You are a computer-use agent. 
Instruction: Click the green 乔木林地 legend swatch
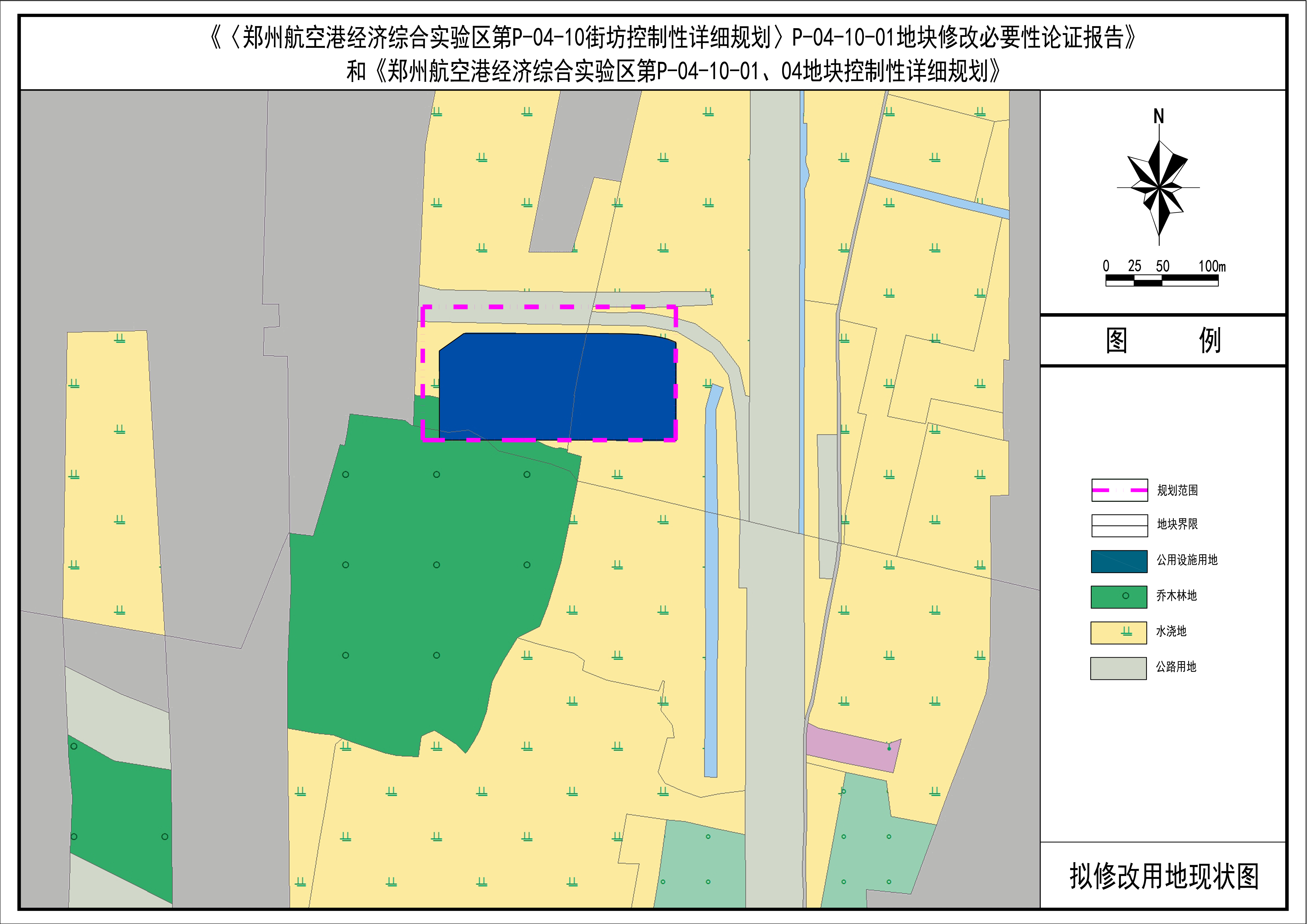click(1119, 597)
